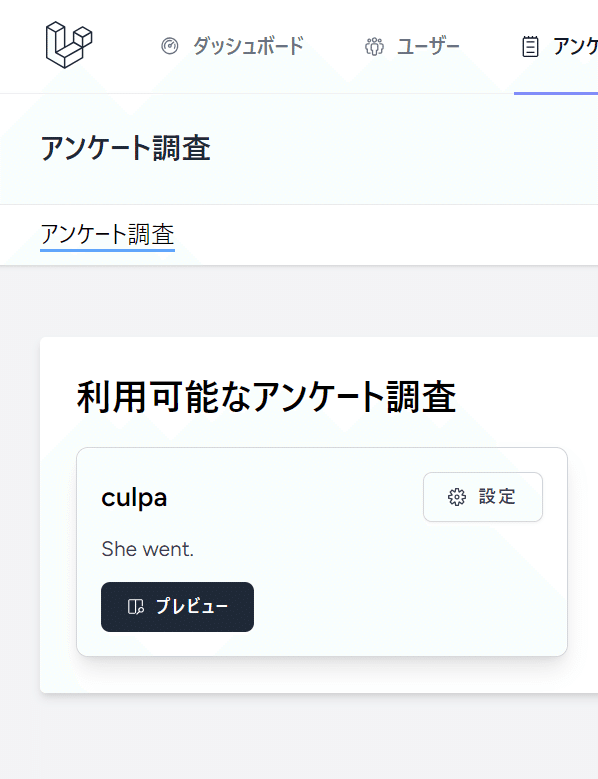Click the clipboard icon in the top navigation
598x779 pixels.
(530, 46)
